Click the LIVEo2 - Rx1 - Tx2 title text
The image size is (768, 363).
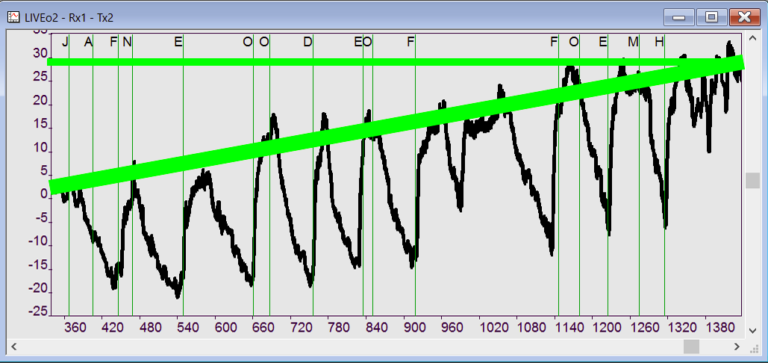point(69,18)
